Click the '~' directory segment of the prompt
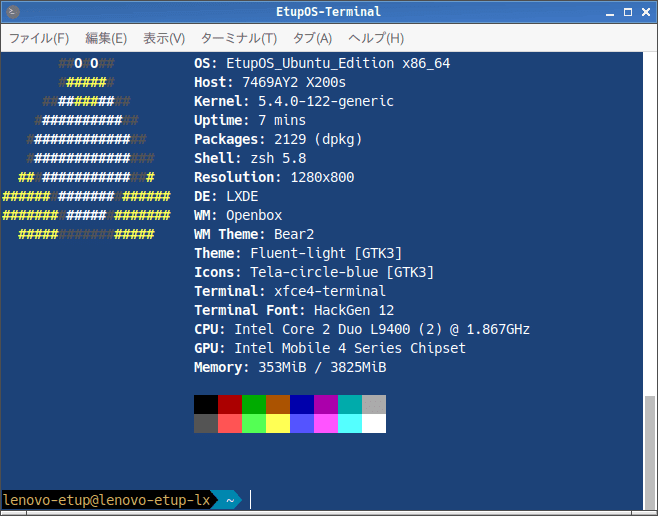 tap(230, 500)
